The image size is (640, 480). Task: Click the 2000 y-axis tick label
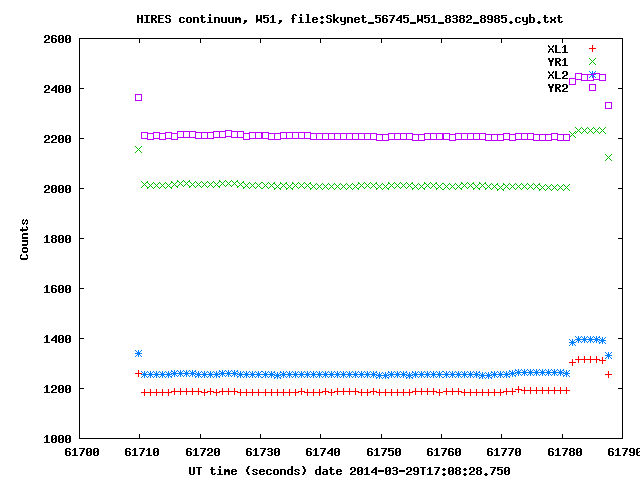coord(58,189)
